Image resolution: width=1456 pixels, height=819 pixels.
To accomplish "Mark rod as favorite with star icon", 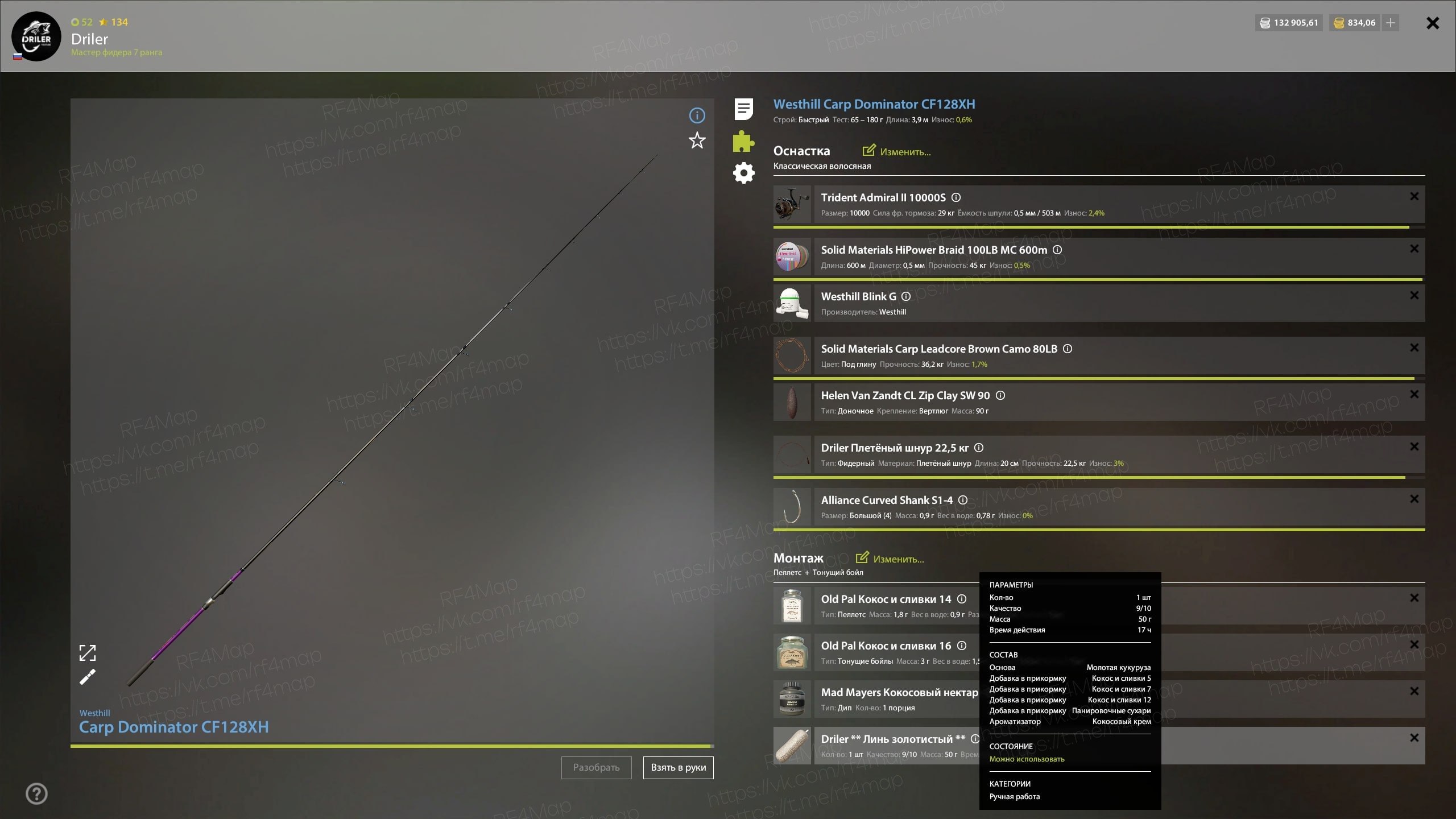I will pos(697,140).
